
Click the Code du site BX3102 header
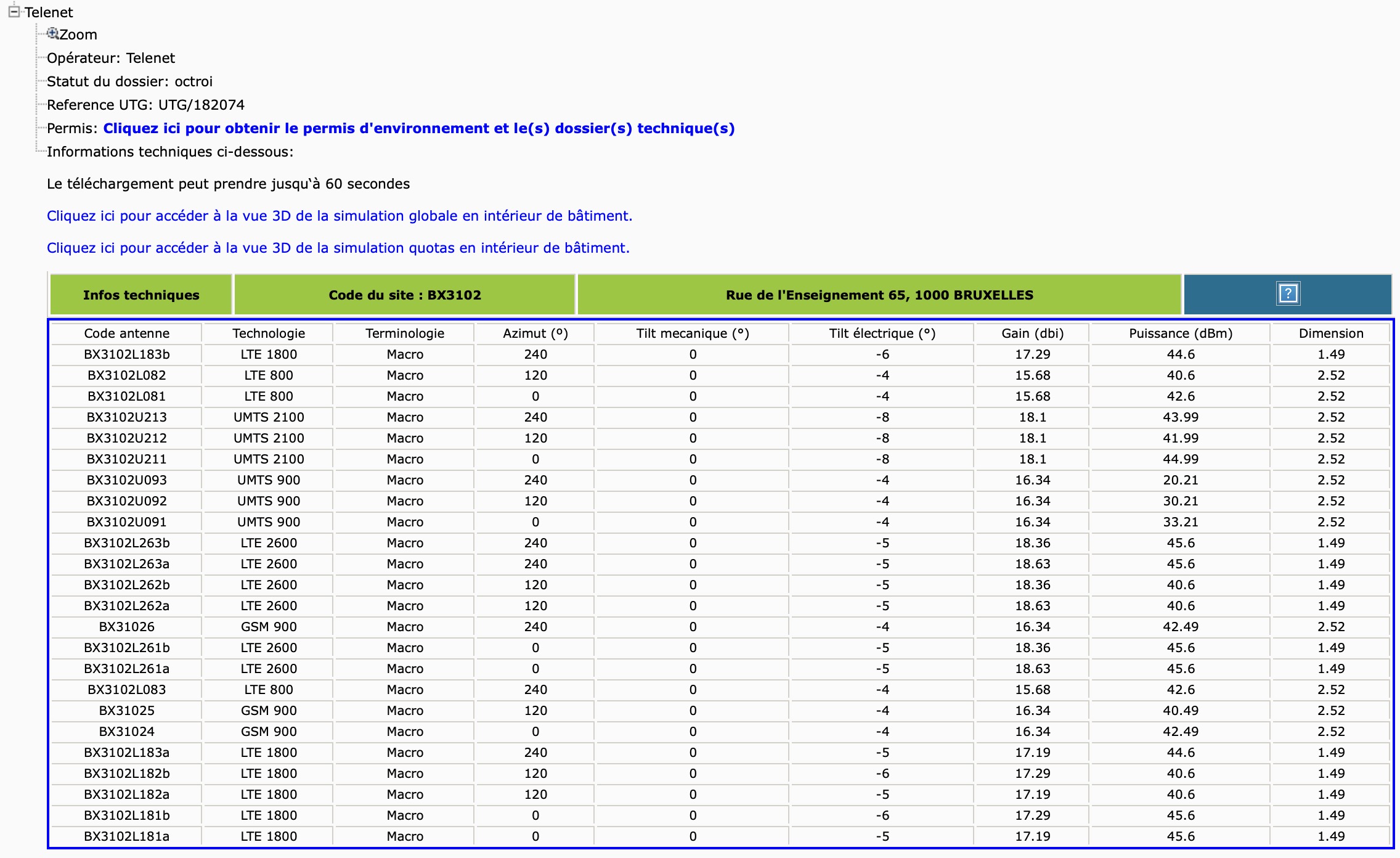click(x=405, y=295)
